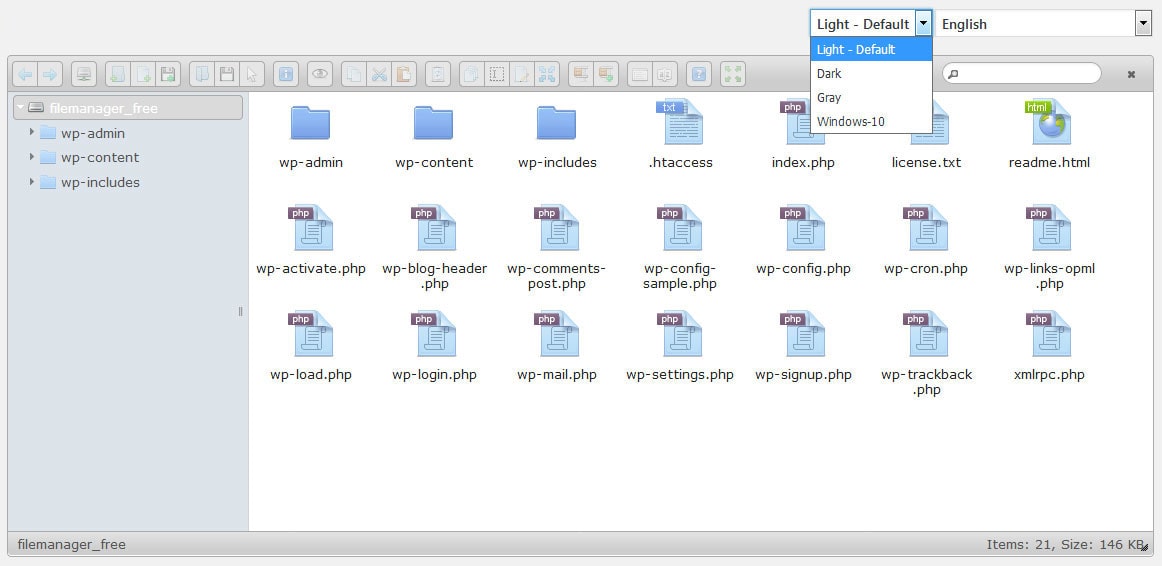Screen dimensions: 1162x566
Task: Click the Back navigation arrow
Action: (x=25, y=74)
